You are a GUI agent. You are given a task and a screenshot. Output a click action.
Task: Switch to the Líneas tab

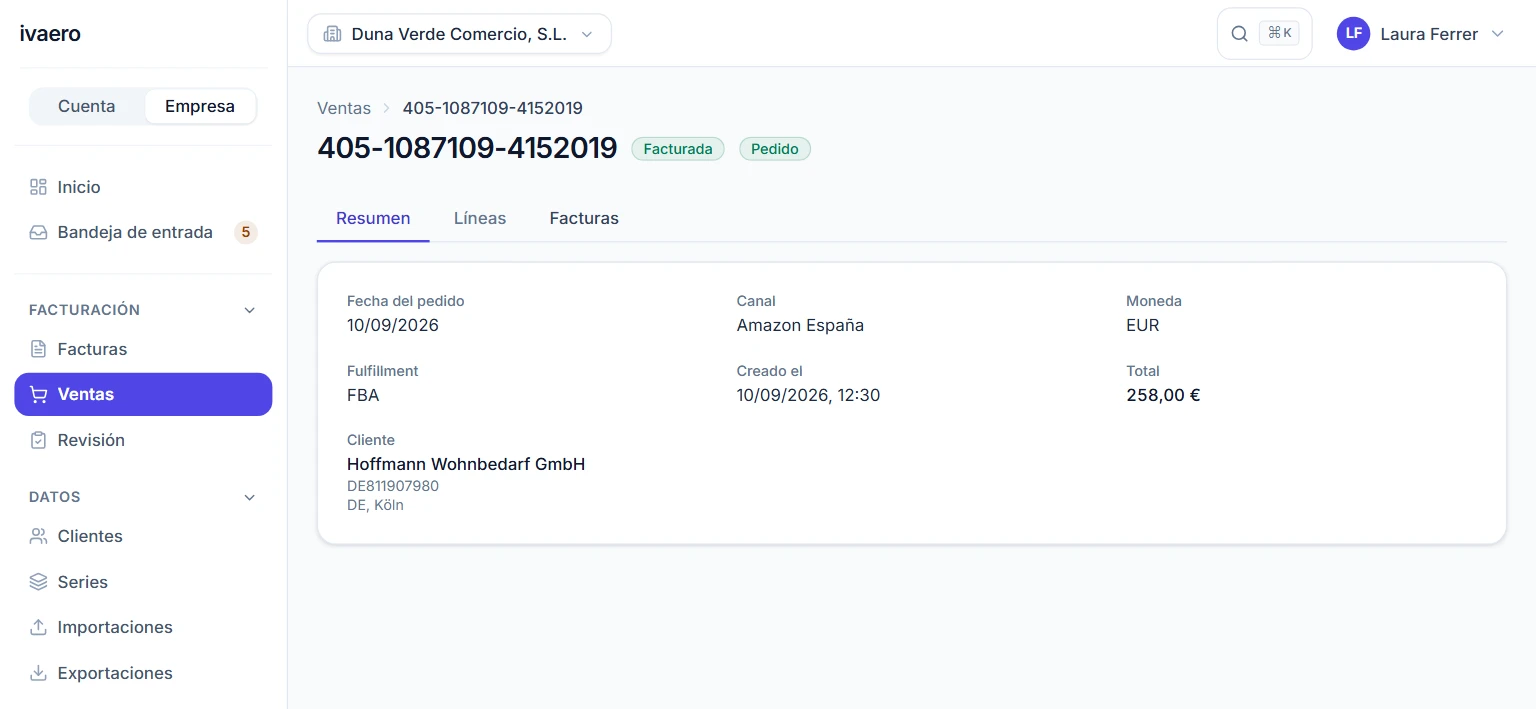[480, 218]
